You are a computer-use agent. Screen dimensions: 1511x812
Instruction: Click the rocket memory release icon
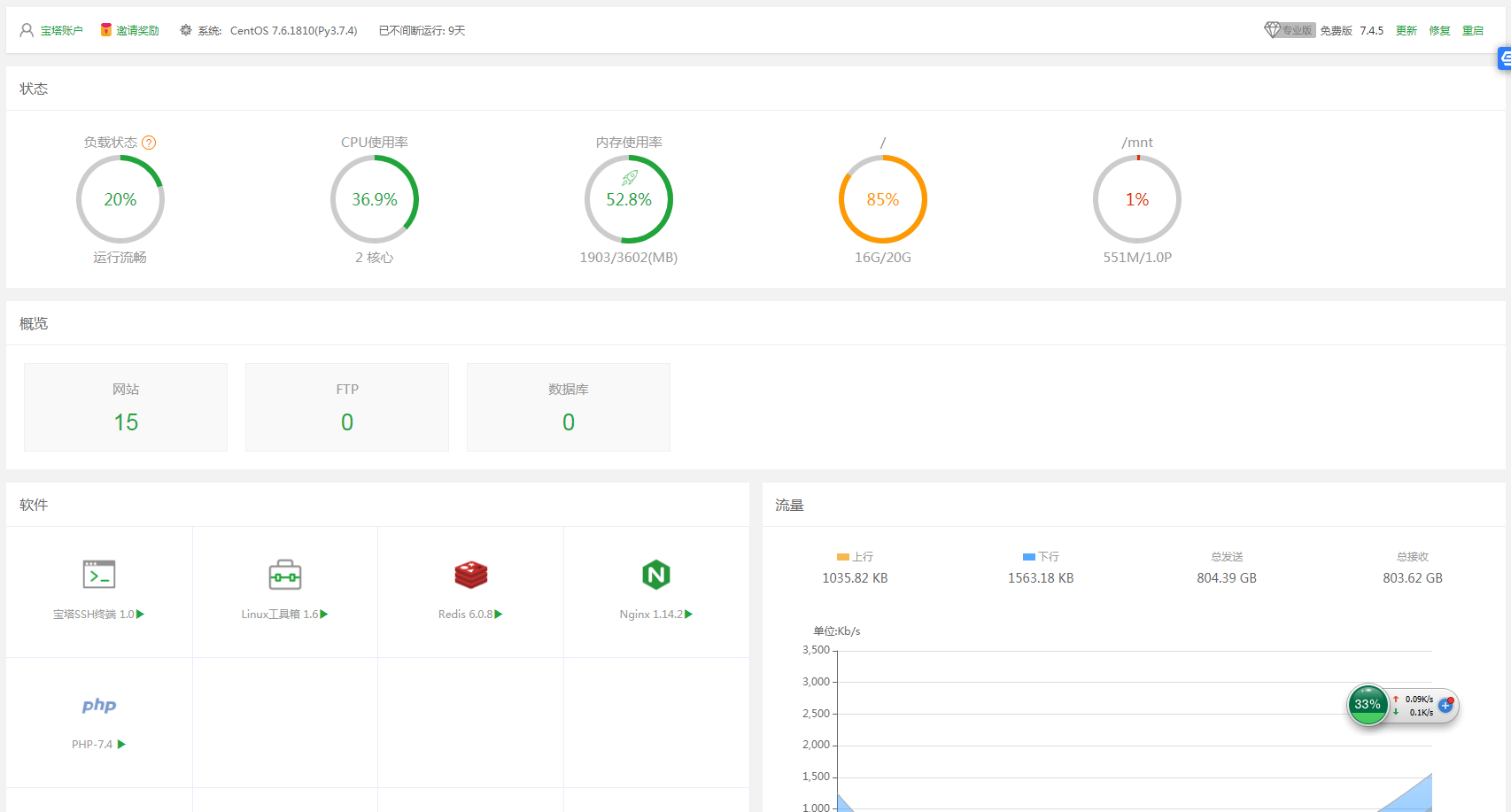click(629, 178)
